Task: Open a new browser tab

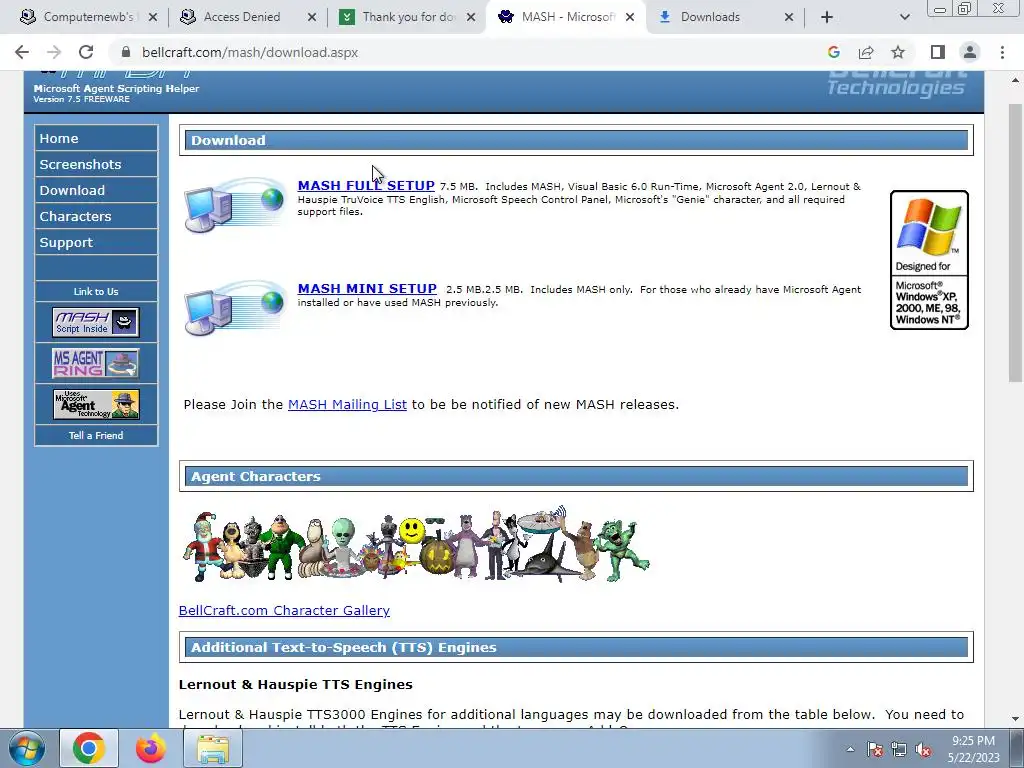Action: pos(827,17)
